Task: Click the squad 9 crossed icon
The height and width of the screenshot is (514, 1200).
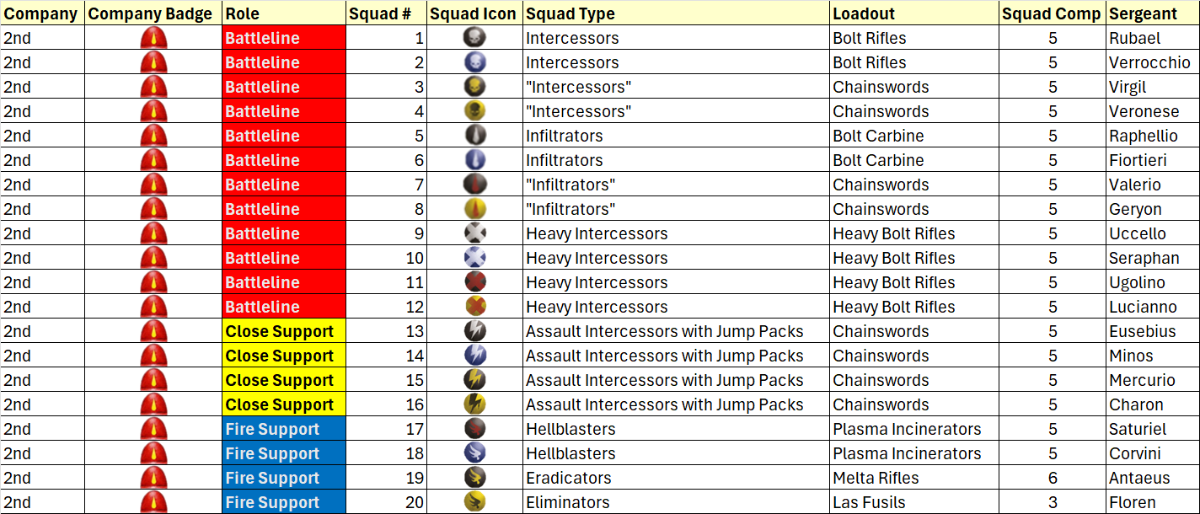Action: (x=475, y=233)
